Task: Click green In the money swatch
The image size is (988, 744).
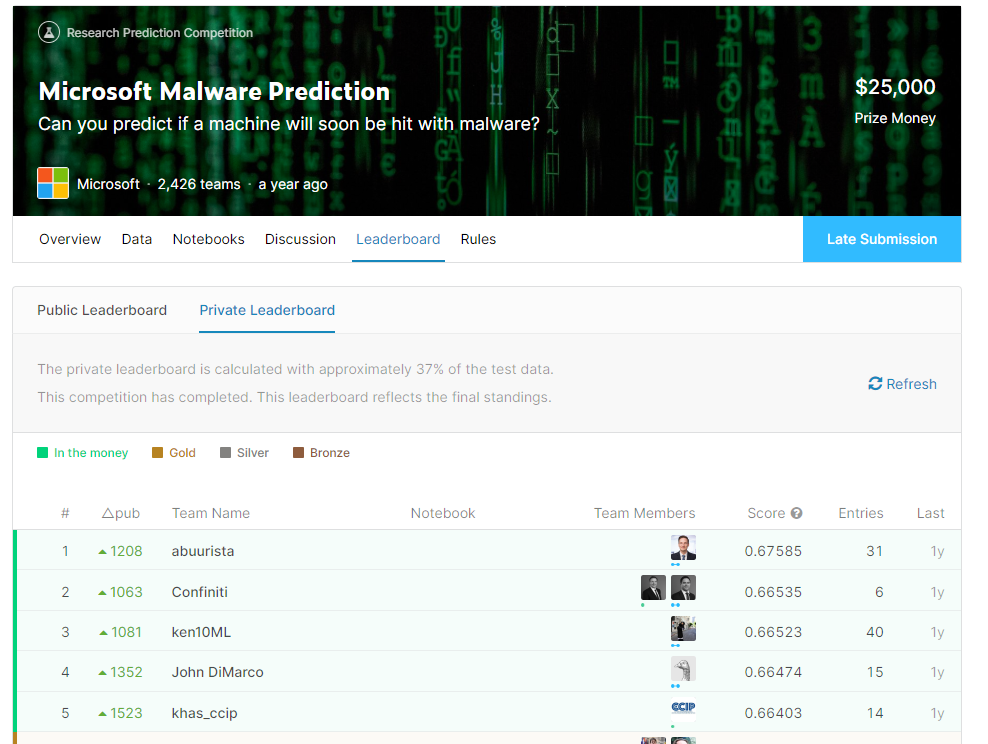Action: 42,452
